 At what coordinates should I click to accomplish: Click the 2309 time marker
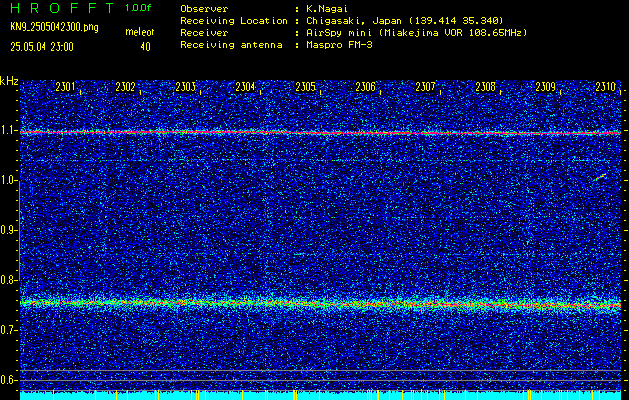tap(546, 87)
